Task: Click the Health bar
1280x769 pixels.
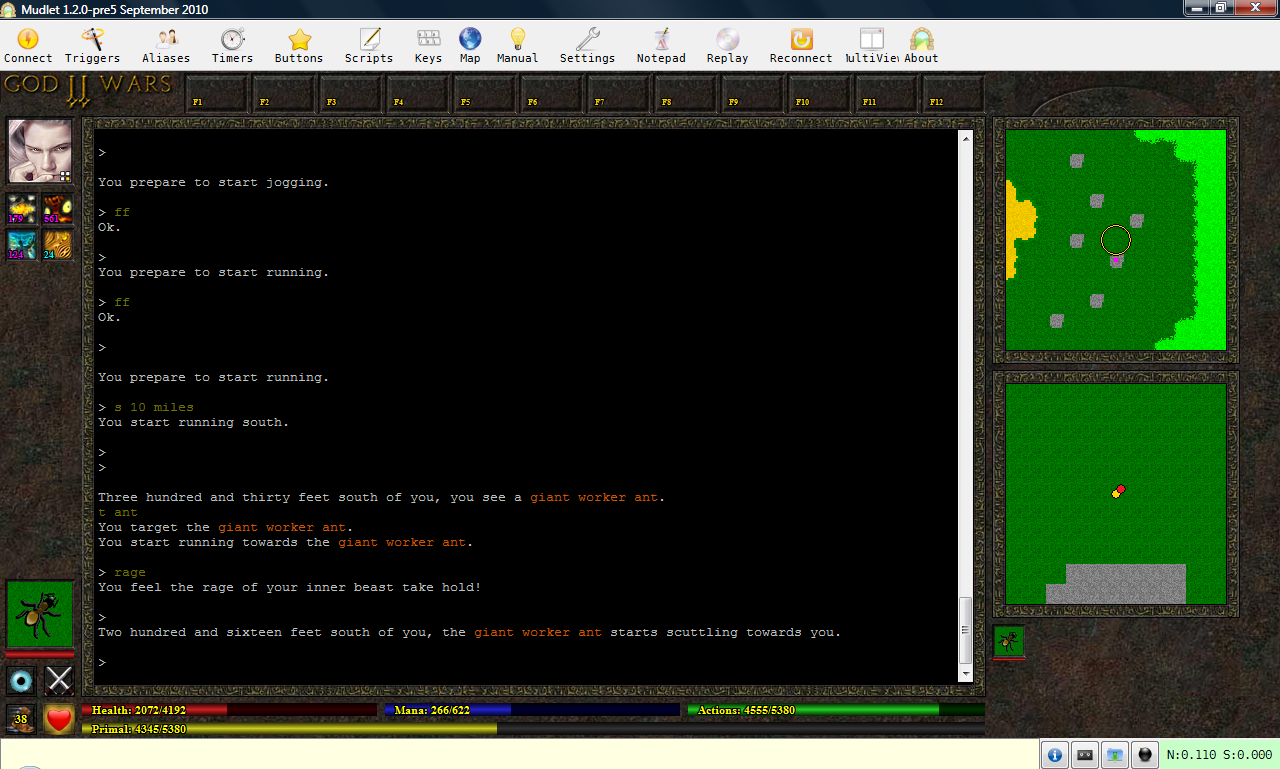Action: pyautogui.click(x=229, y=710)
